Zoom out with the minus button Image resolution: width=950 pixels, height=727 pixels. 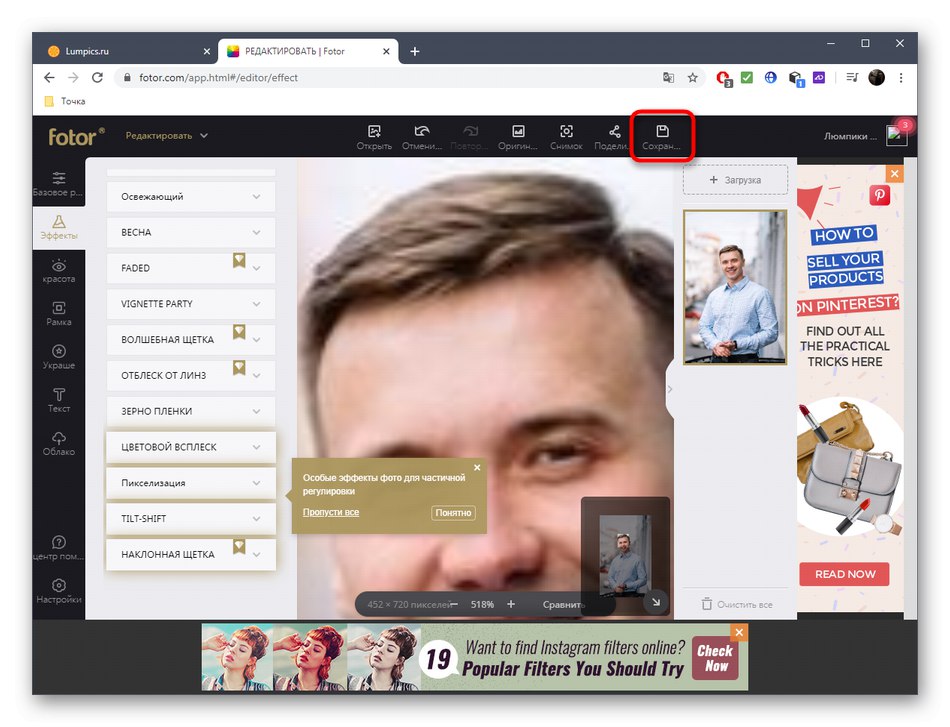coord(454,604)
